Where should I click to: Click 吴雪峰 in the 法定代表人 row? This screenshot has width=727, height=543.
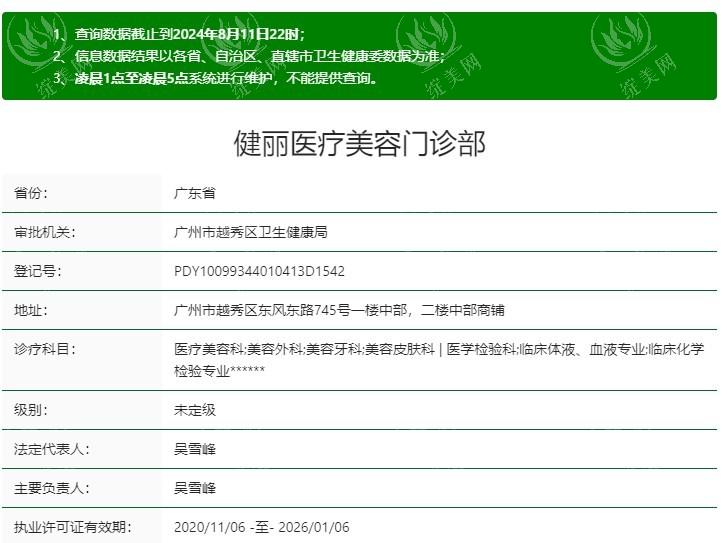tap(195, 449)
